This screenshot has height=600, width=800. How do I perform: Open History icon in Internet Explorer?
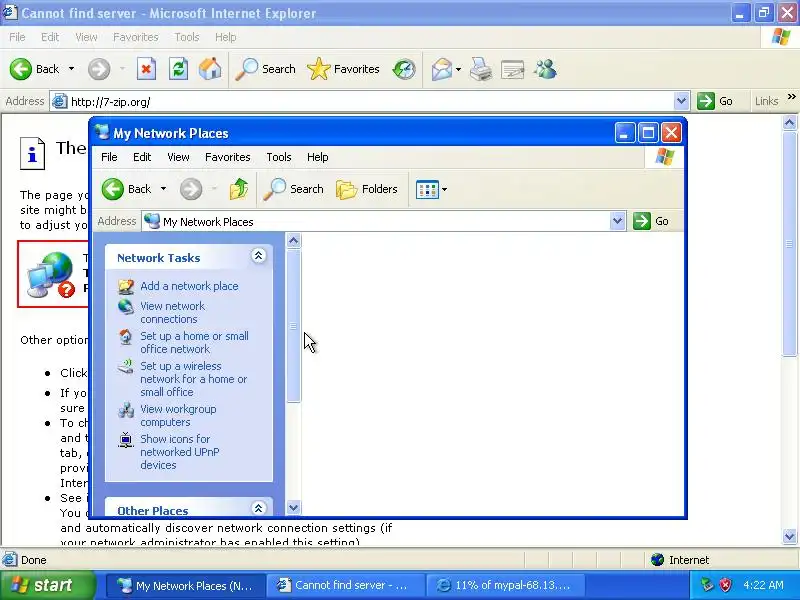(404, 69)
